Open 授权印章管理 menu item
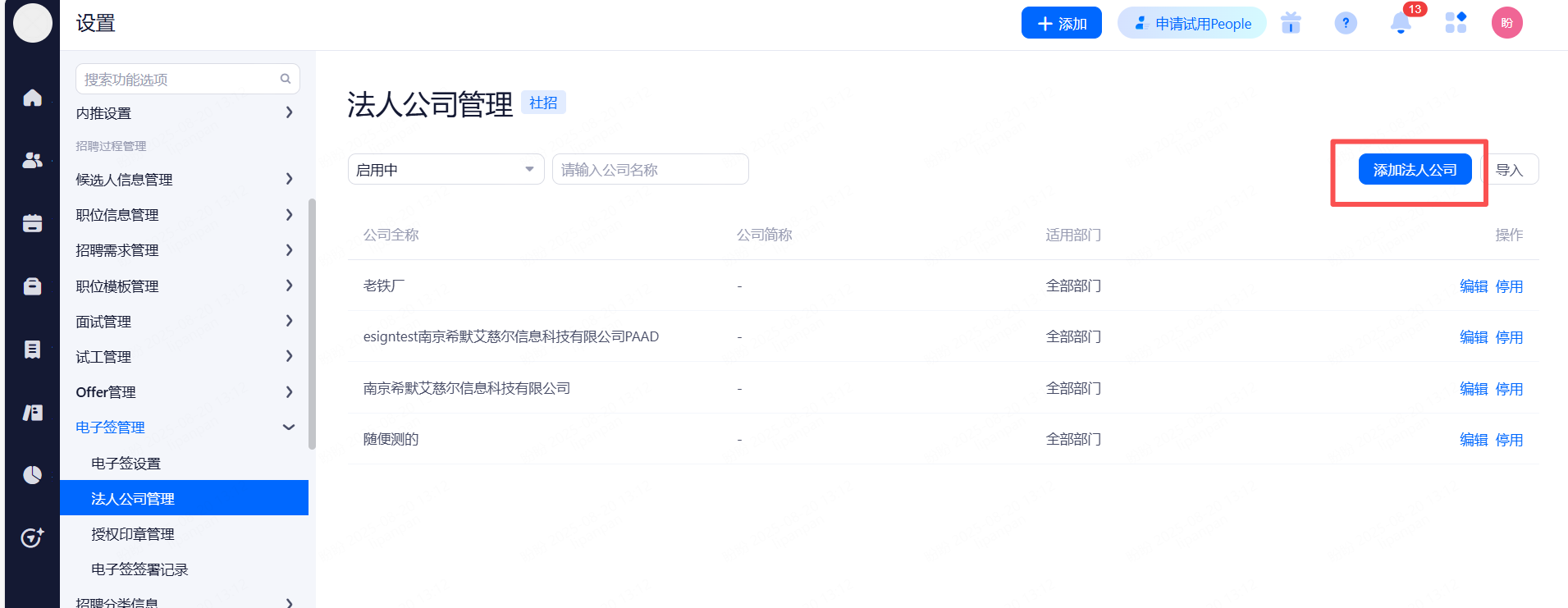 132,534
